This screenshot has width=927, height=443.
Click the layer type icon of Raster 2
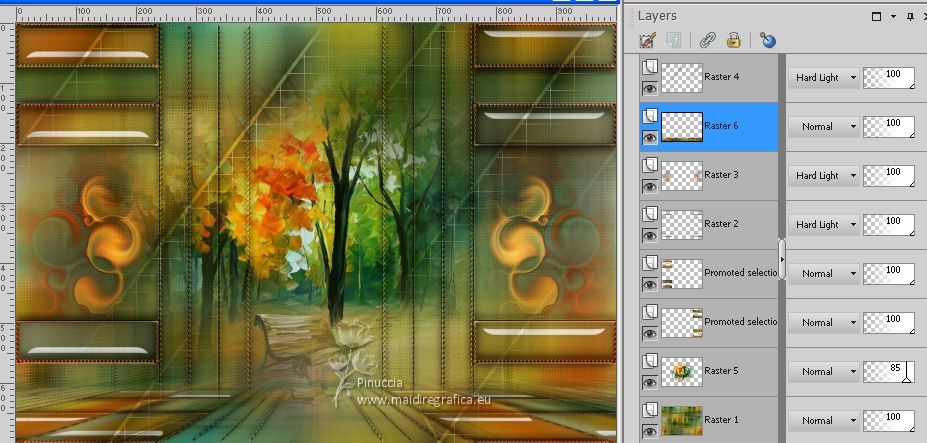pos(650,214)
